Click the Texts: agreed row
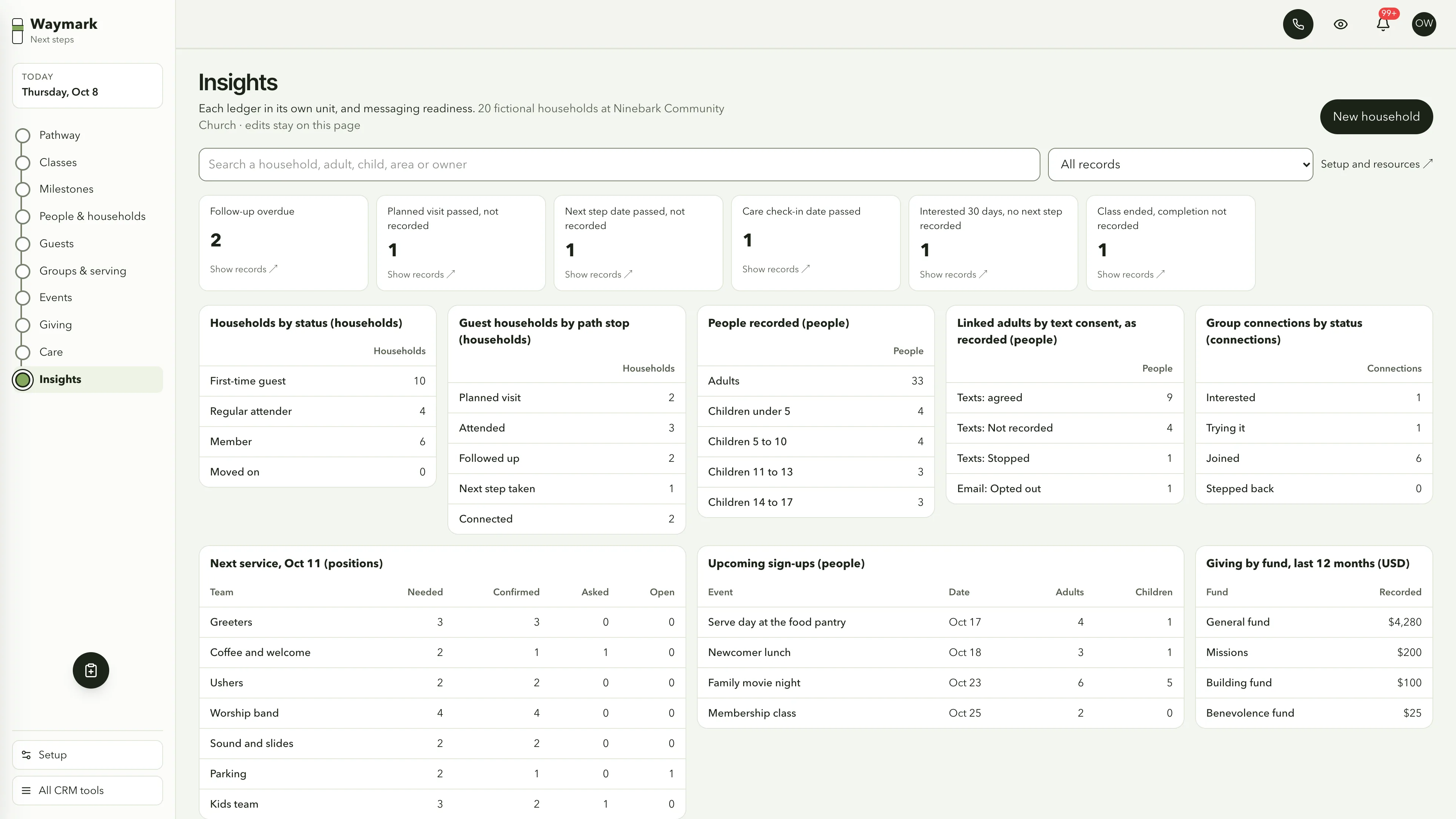The image size is (1456, 819). 1064,398
